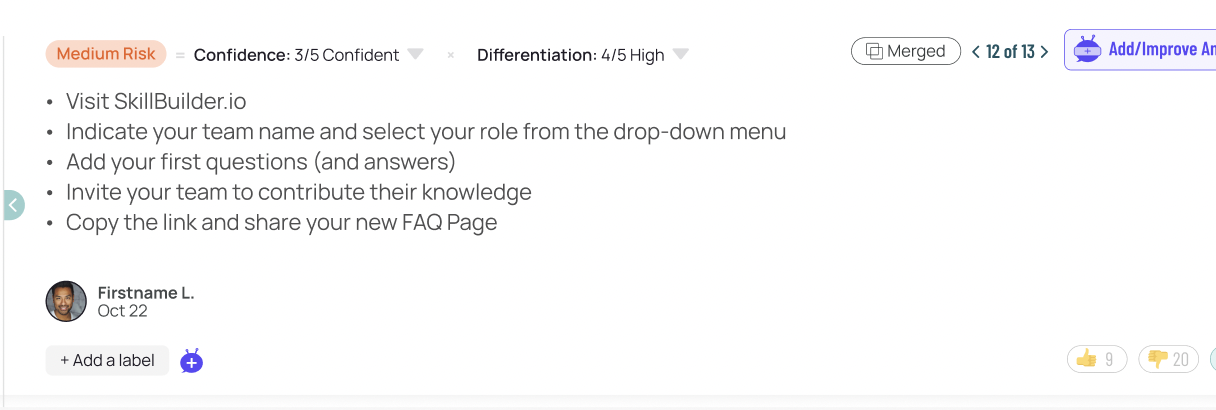Click the small × icon before Differentiation
Screen dimensions: 1216x410
(x=451, y=55)
